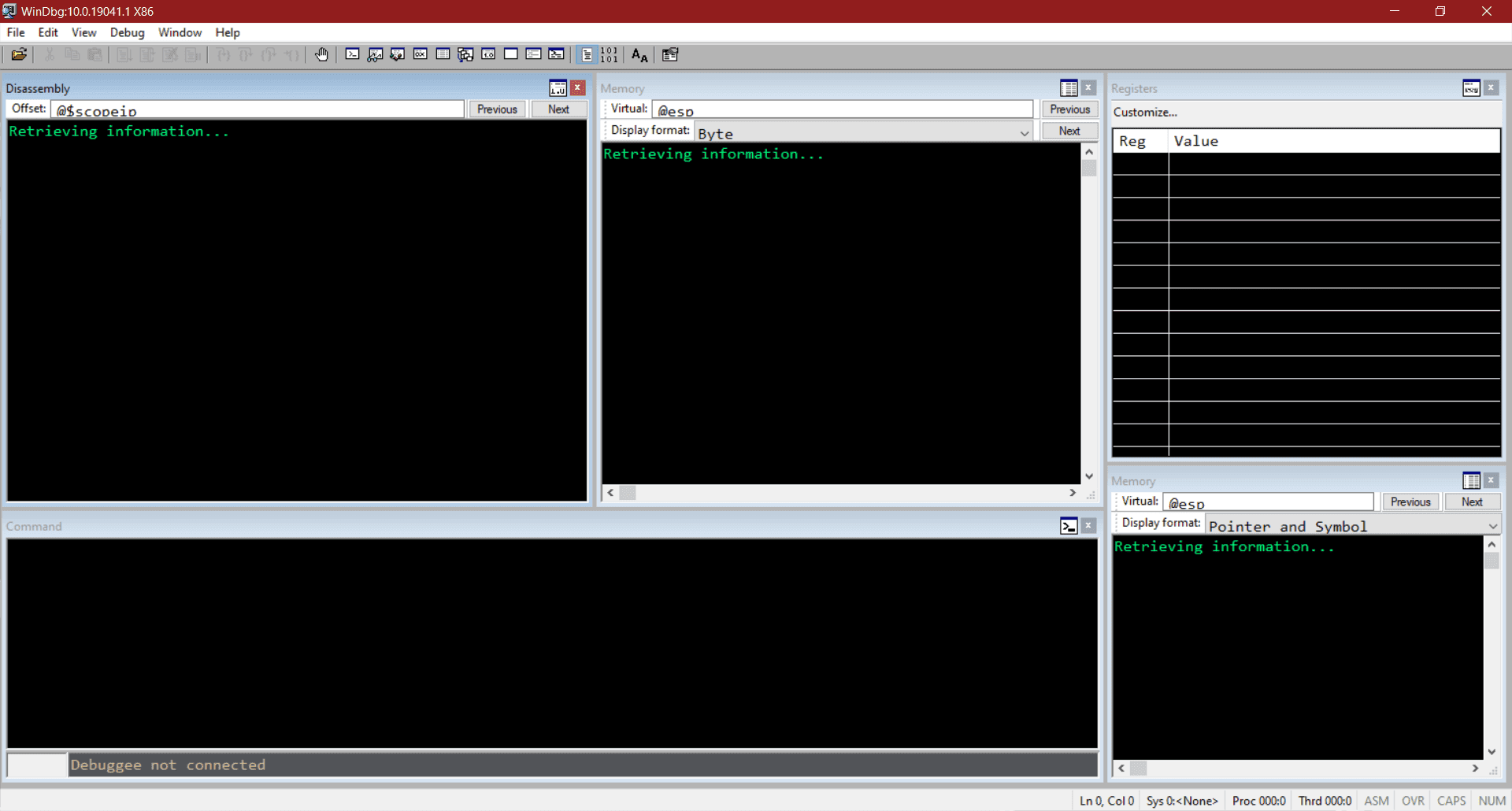This screenshot has height=811, width=1512.
Task: Open Registers panel's window menu icon
Action: [x=1471, y=88]
